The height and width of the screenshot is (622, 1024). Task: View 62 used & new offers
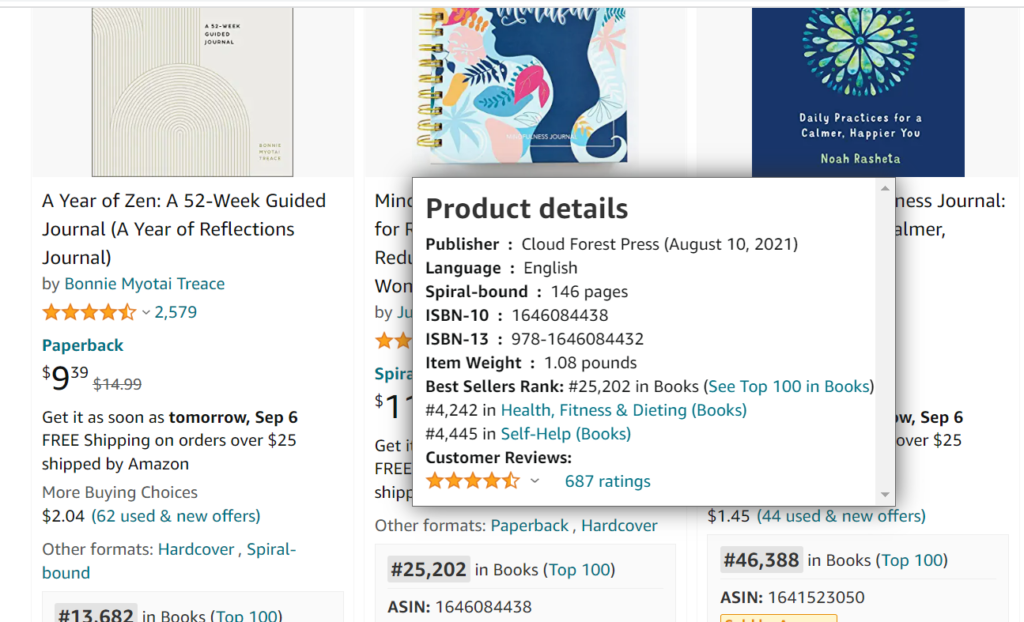[x=176, y=516]
